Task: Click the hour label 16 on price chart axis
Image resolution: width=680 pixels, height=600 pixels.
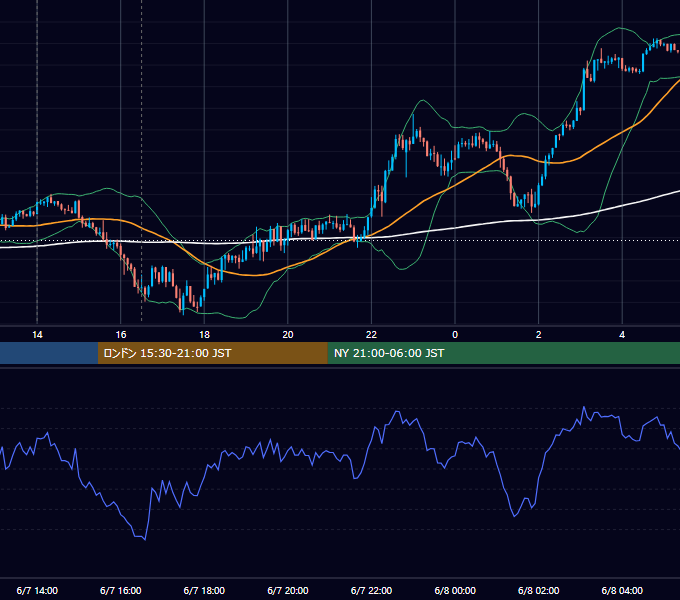Action: [x=121, y=335]
